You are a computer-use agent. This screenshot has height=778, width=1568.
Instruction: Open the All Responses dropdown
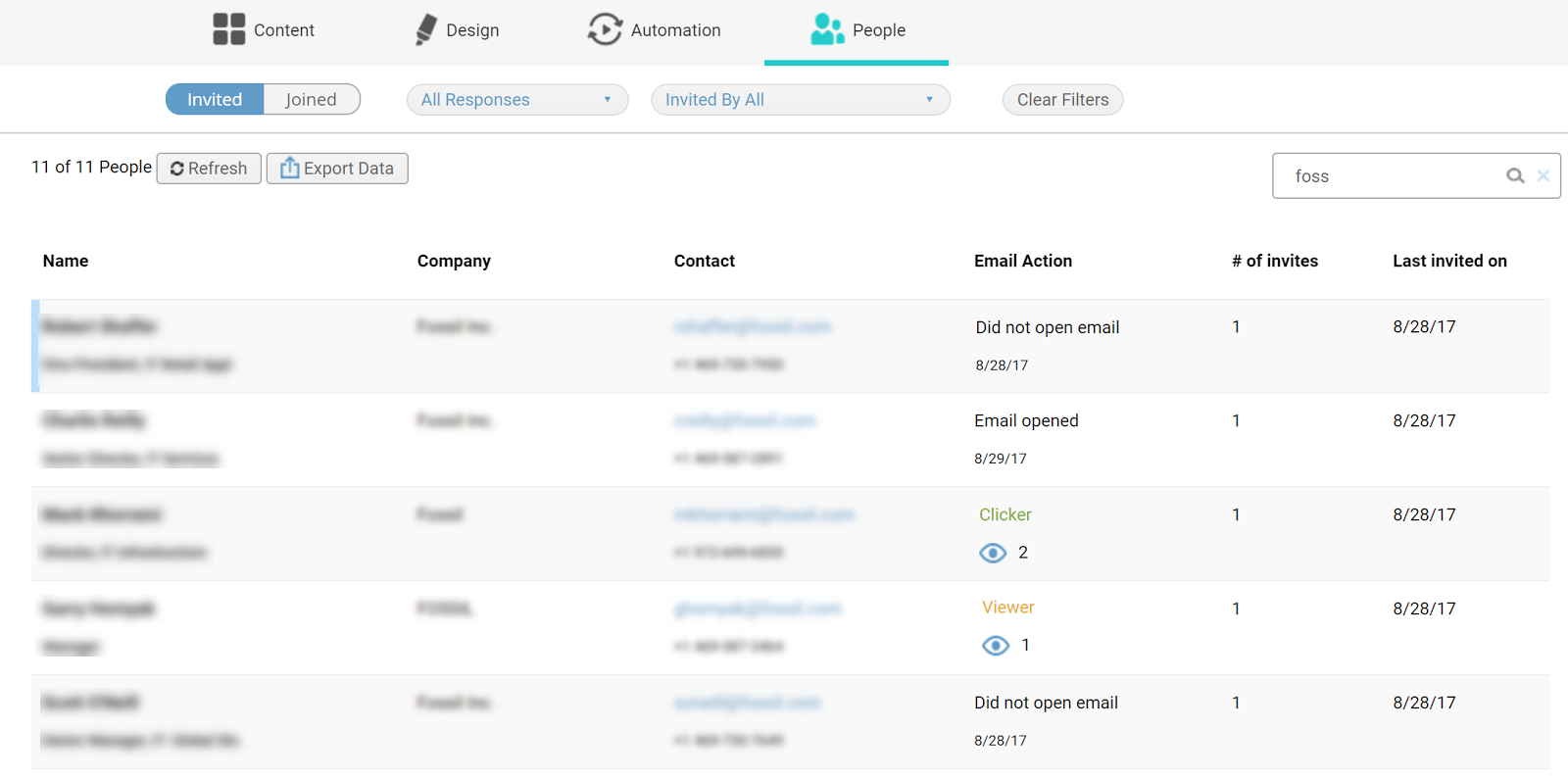pyautogui.click(x=516, y=100)
